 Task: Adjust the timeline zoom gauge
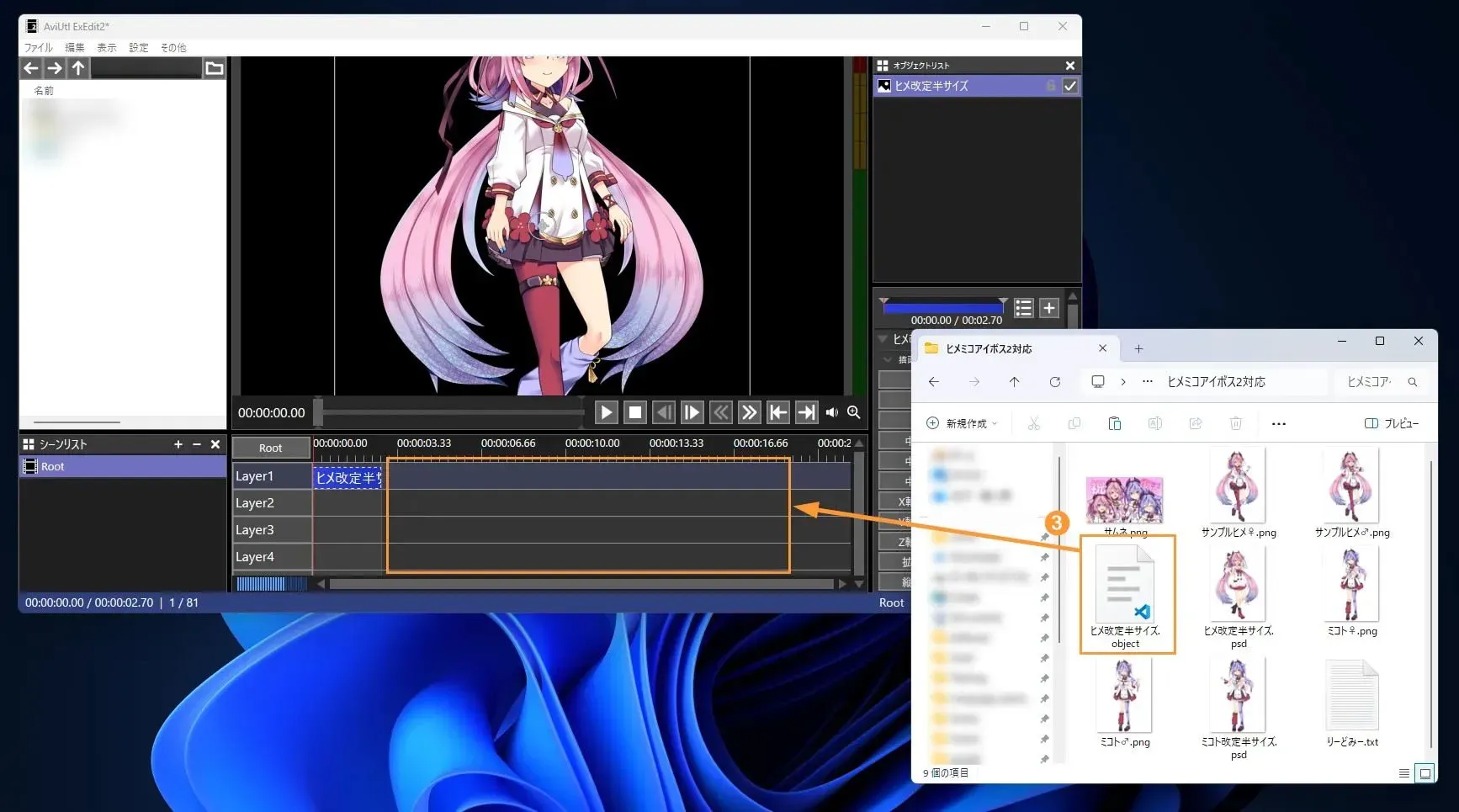271,583
